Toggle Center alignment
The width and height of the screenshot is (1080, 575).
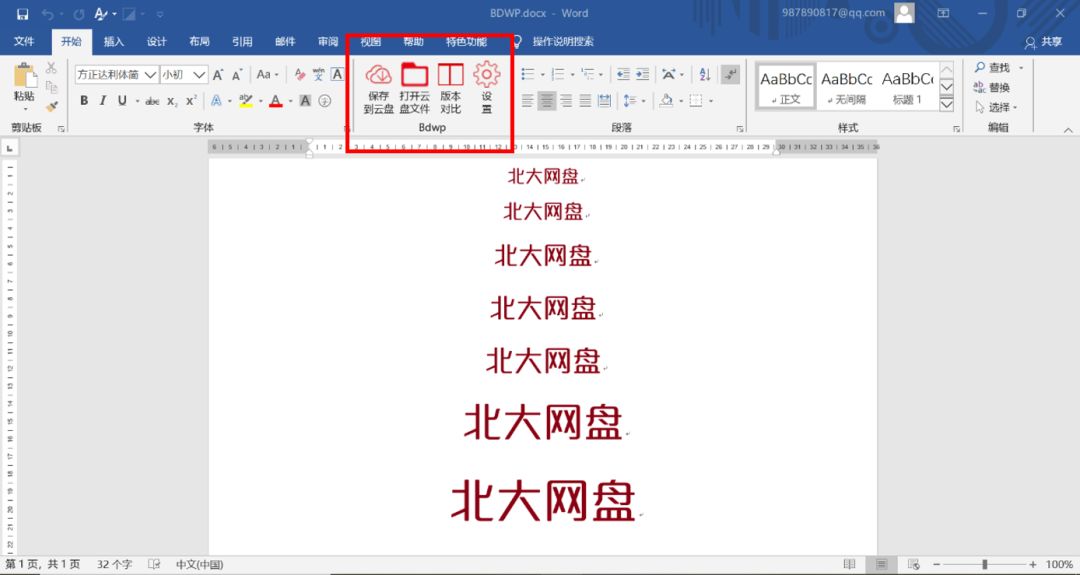pyautogui.click(x=546, y=101)
